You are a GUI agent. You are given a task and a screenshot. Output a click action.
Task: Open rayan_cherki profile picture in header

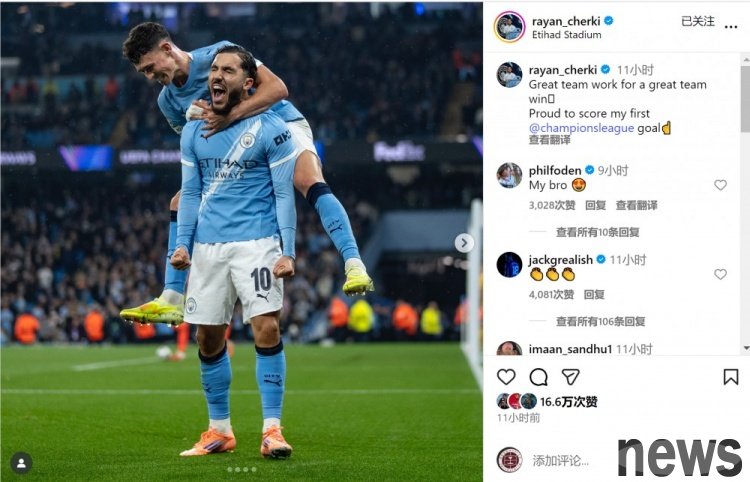coord(509,27)
